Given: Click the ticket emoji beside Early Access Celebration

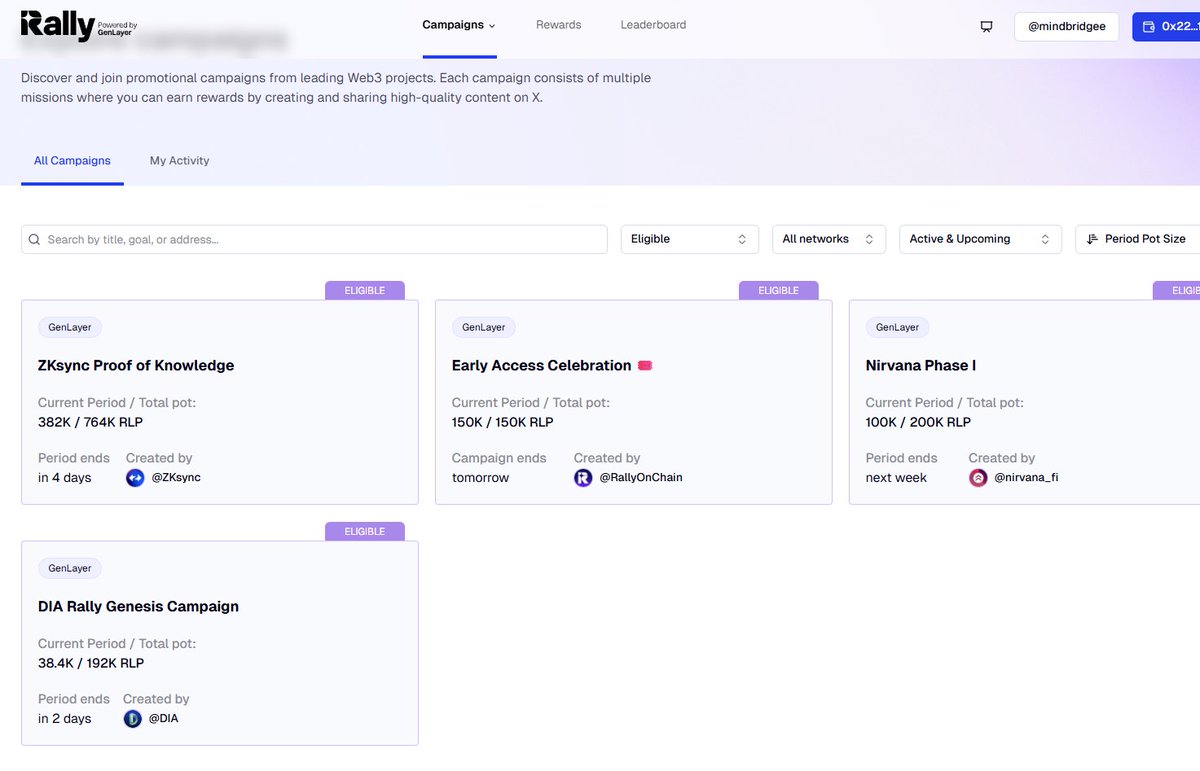Looking at the screenshot, I should click(x=645, y=366).
